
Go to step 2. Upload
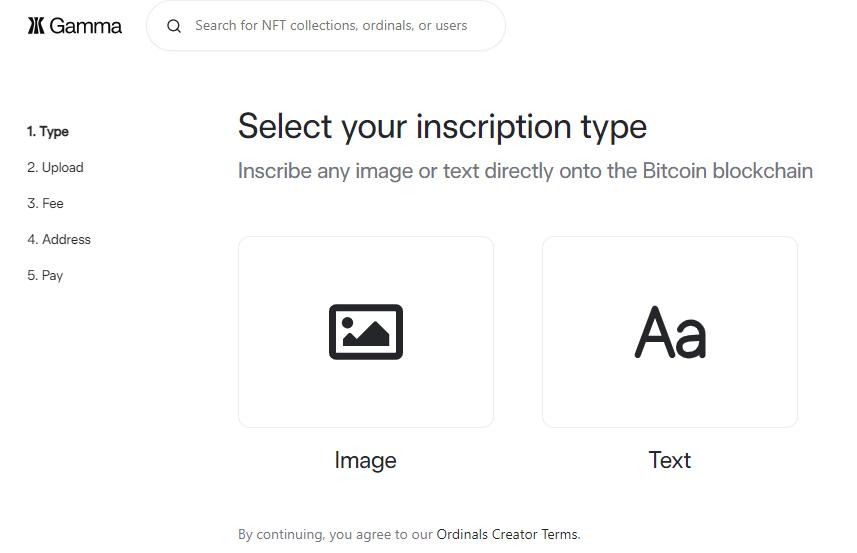(55, 168)
